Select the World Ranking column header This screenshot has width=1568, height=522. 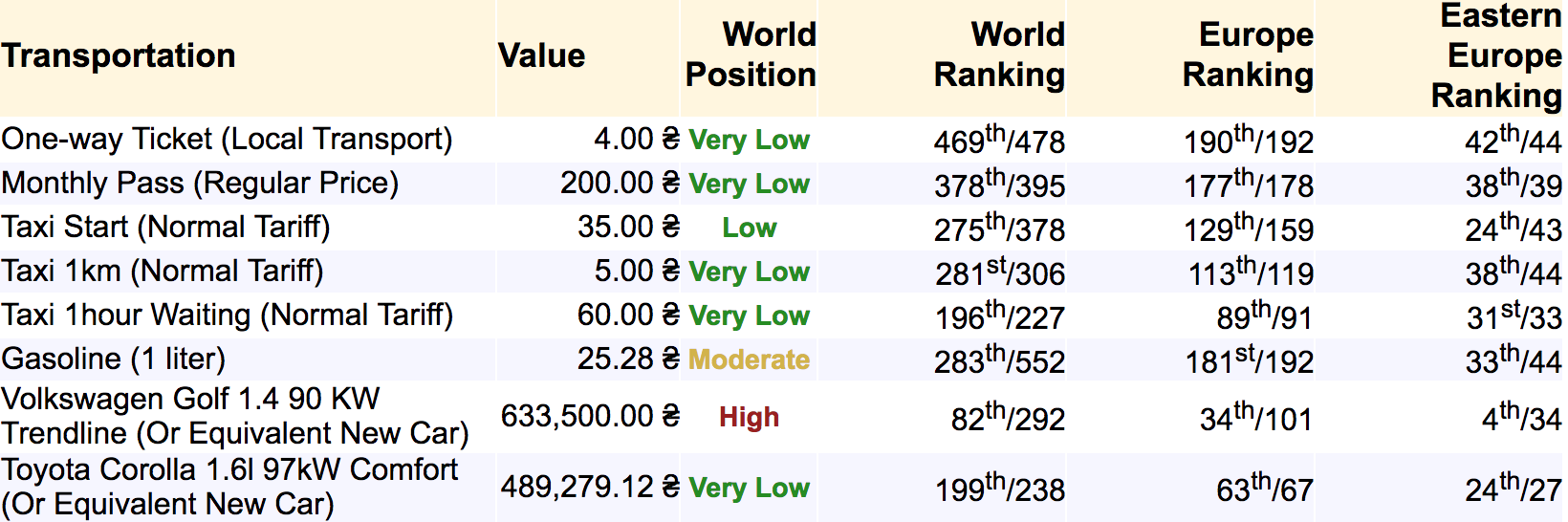click(x=999, y=54)
